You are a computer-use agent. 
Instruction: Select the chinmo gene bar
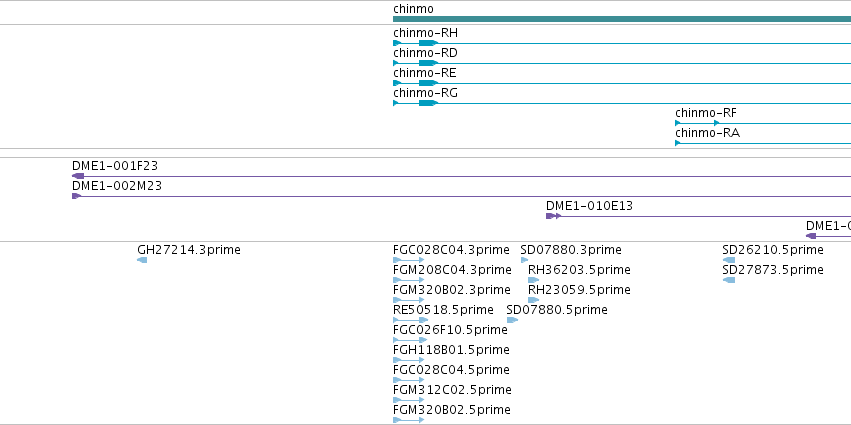coord(622,19)
